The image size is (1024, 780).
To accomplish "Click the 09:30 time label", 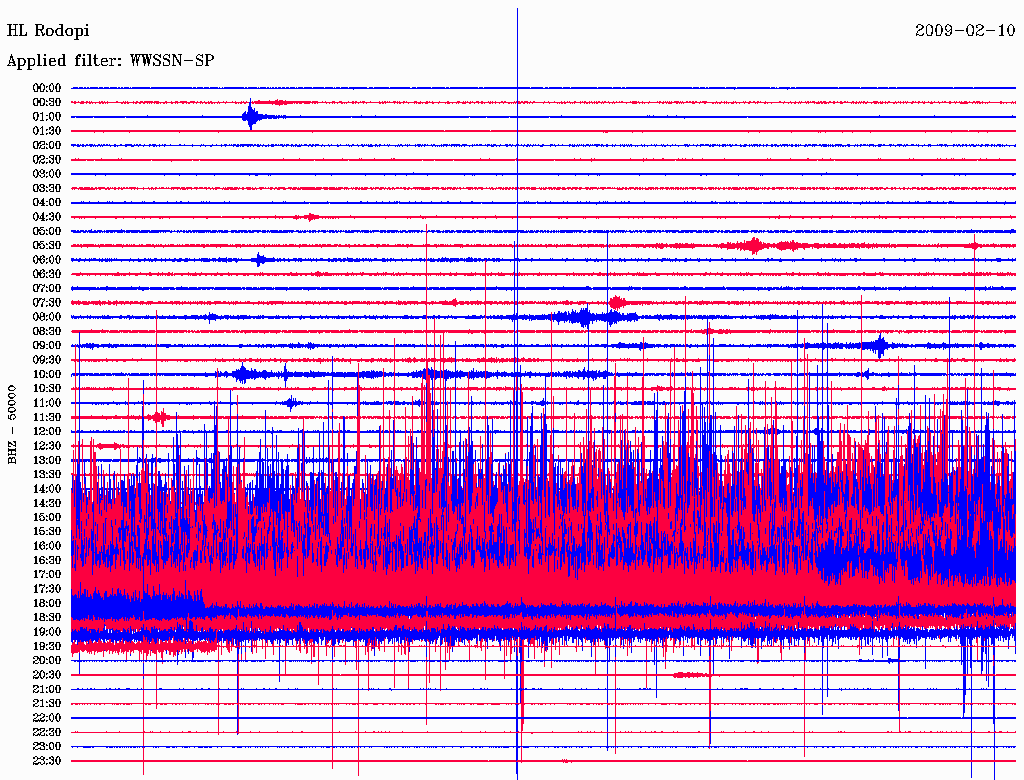I will (x=47, y=360).
